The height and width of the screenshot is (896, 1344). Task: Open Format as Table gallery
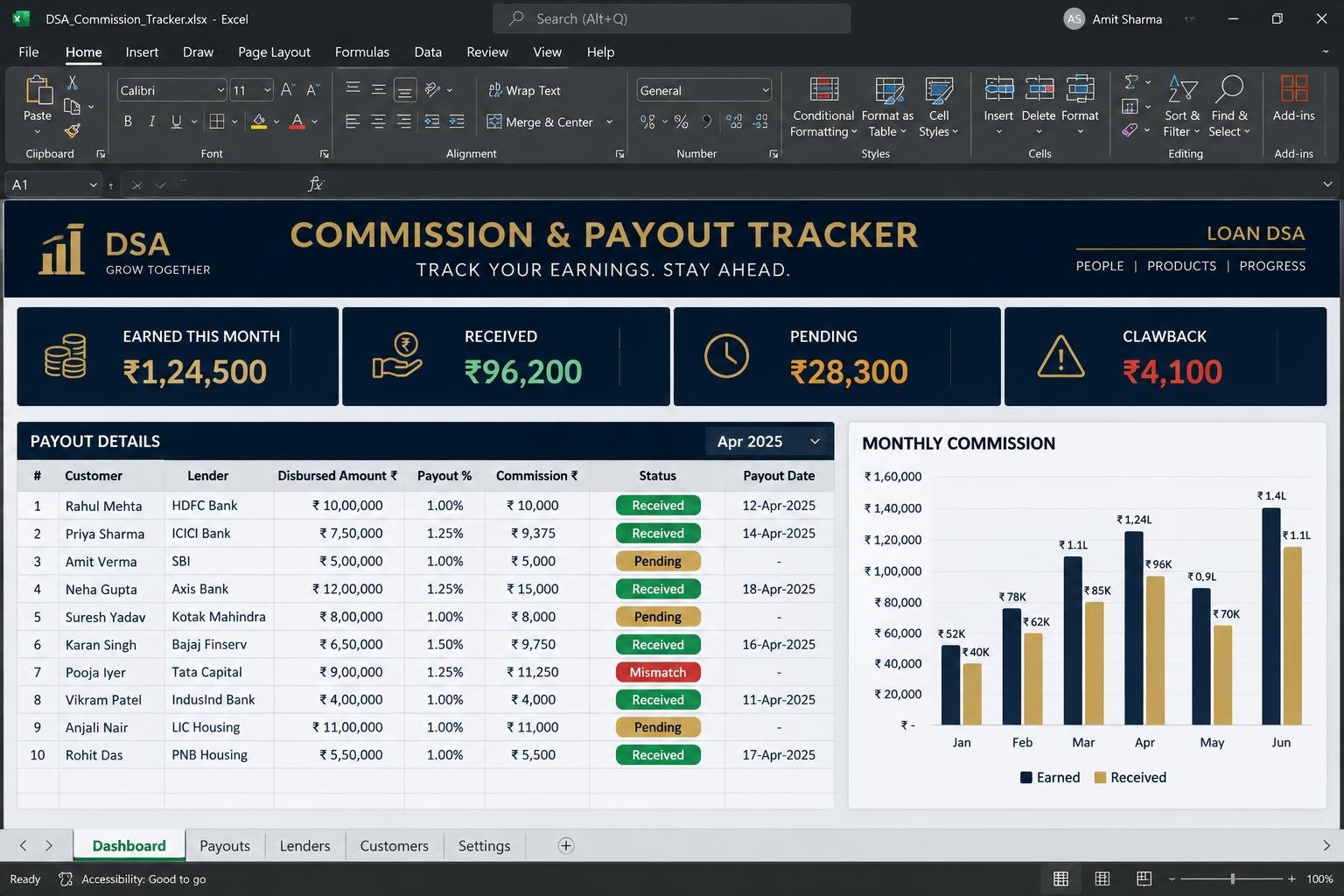pyautogui.click(x=887, y=107)
